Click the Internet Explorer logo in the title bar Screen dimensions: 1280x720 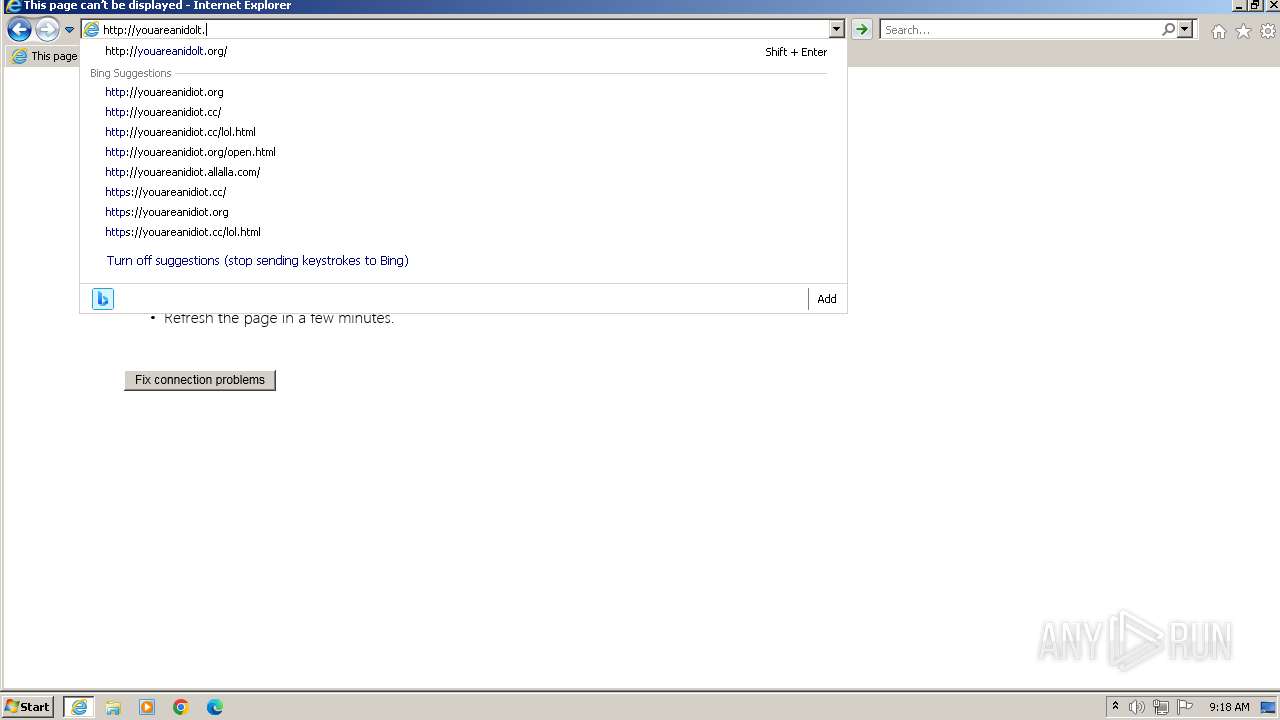[x=13, y=6]
